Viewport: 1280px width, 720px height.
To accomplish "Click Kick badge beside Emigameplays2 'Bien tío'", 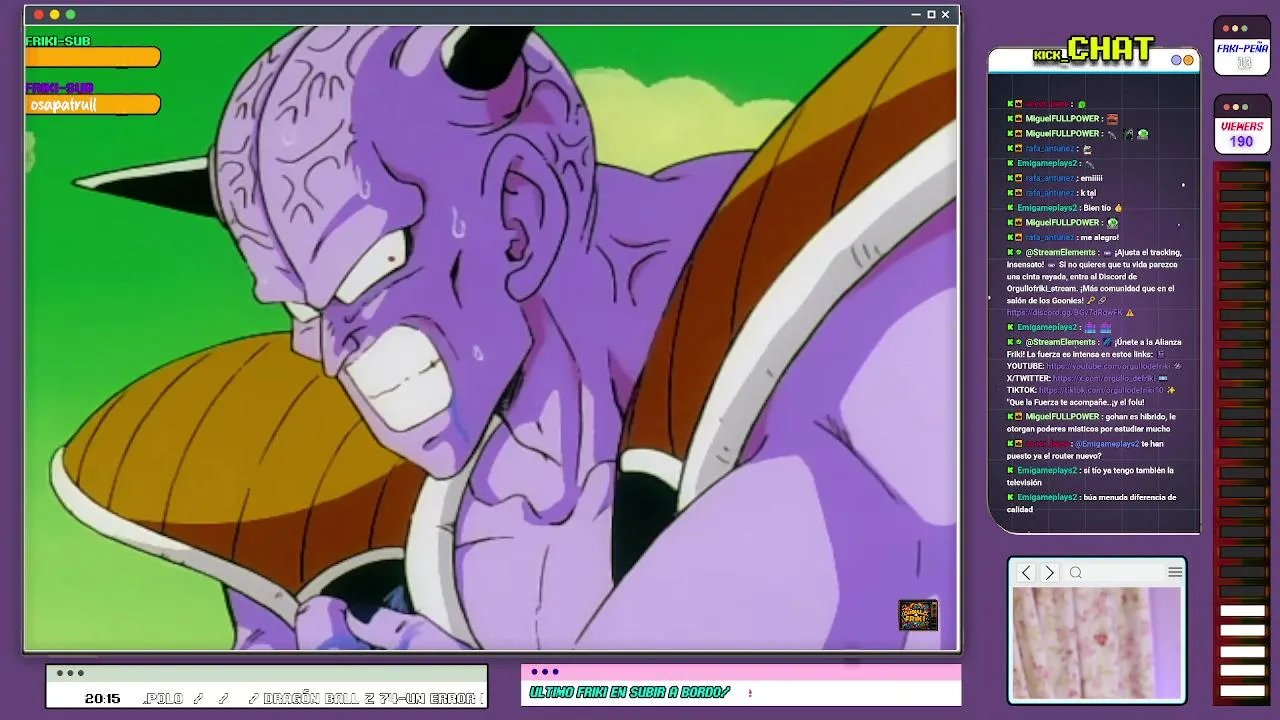I will pyautogui.click(x=1011, y=208).
